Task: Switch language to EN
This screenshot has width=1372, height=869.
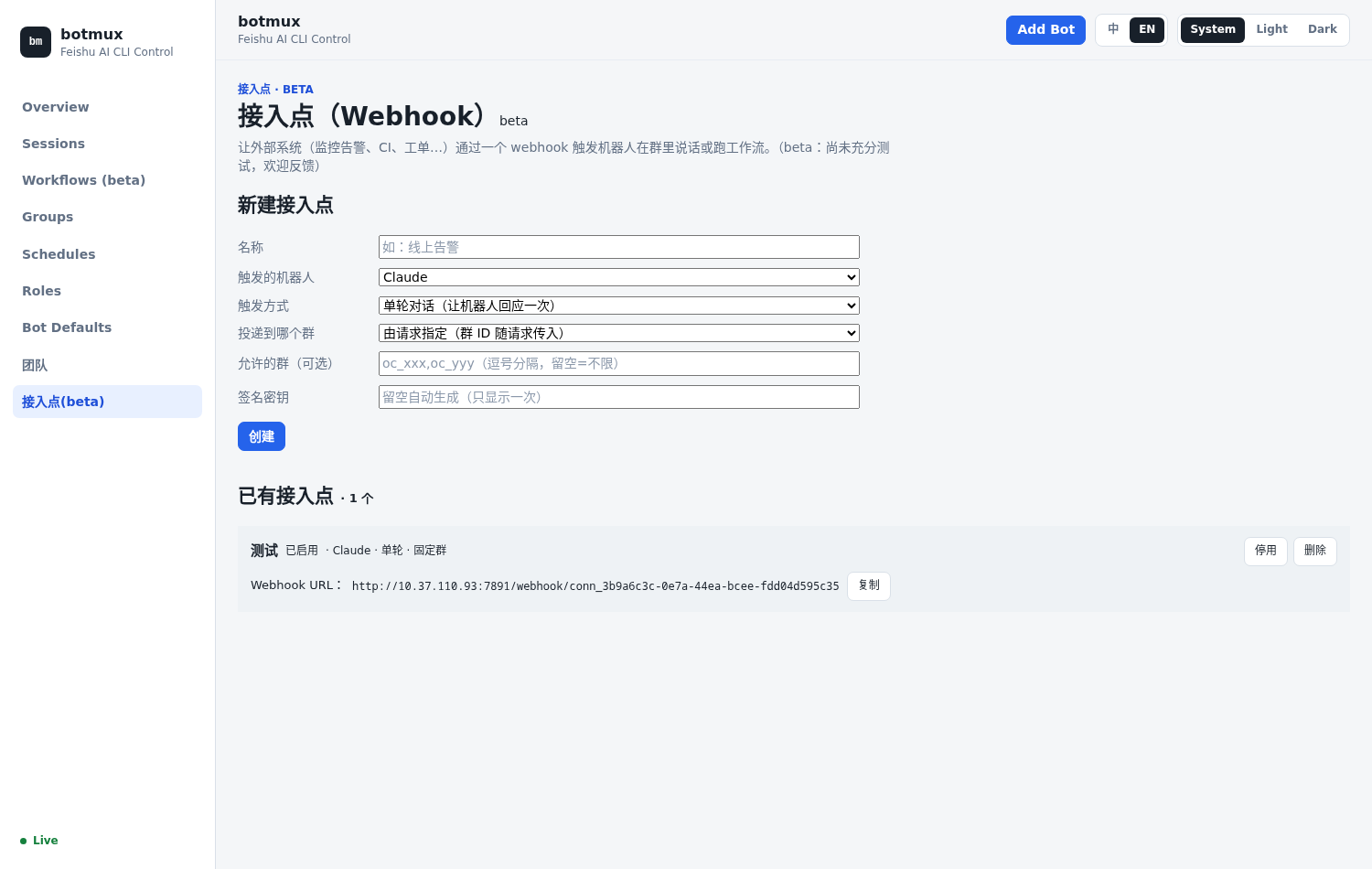Action: (x=1147, y=29)
